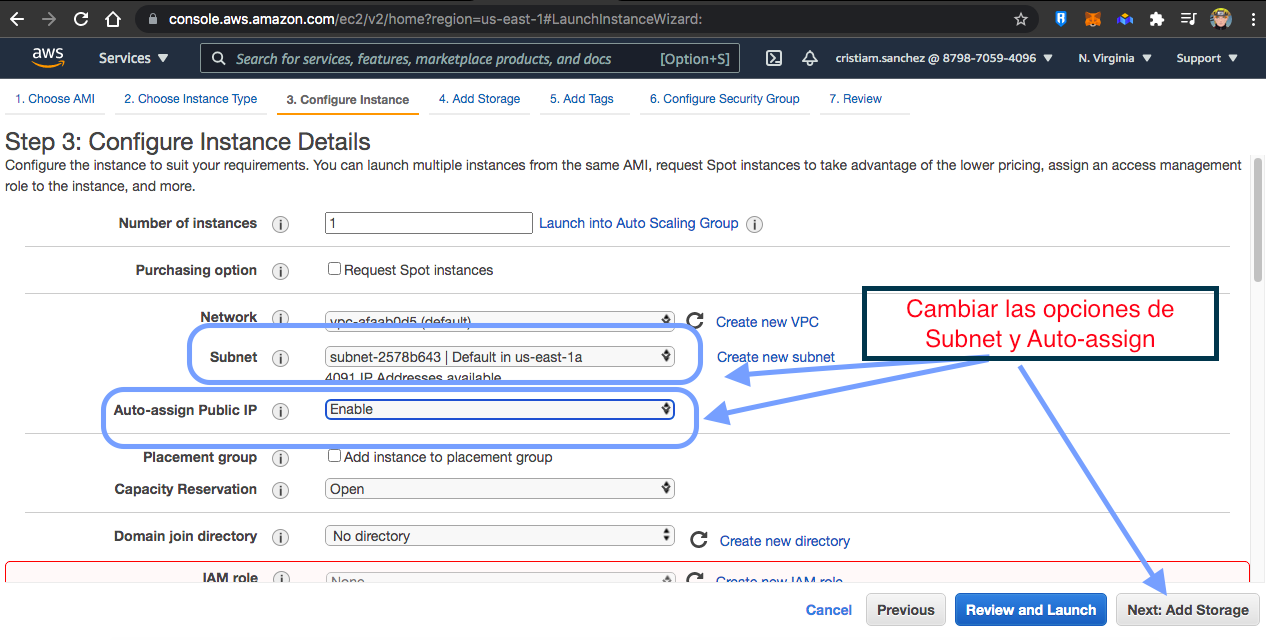Go to the 4. Add Storage tab
The width and height of the screenshot is (1266, 640).
tap(479, 99)
